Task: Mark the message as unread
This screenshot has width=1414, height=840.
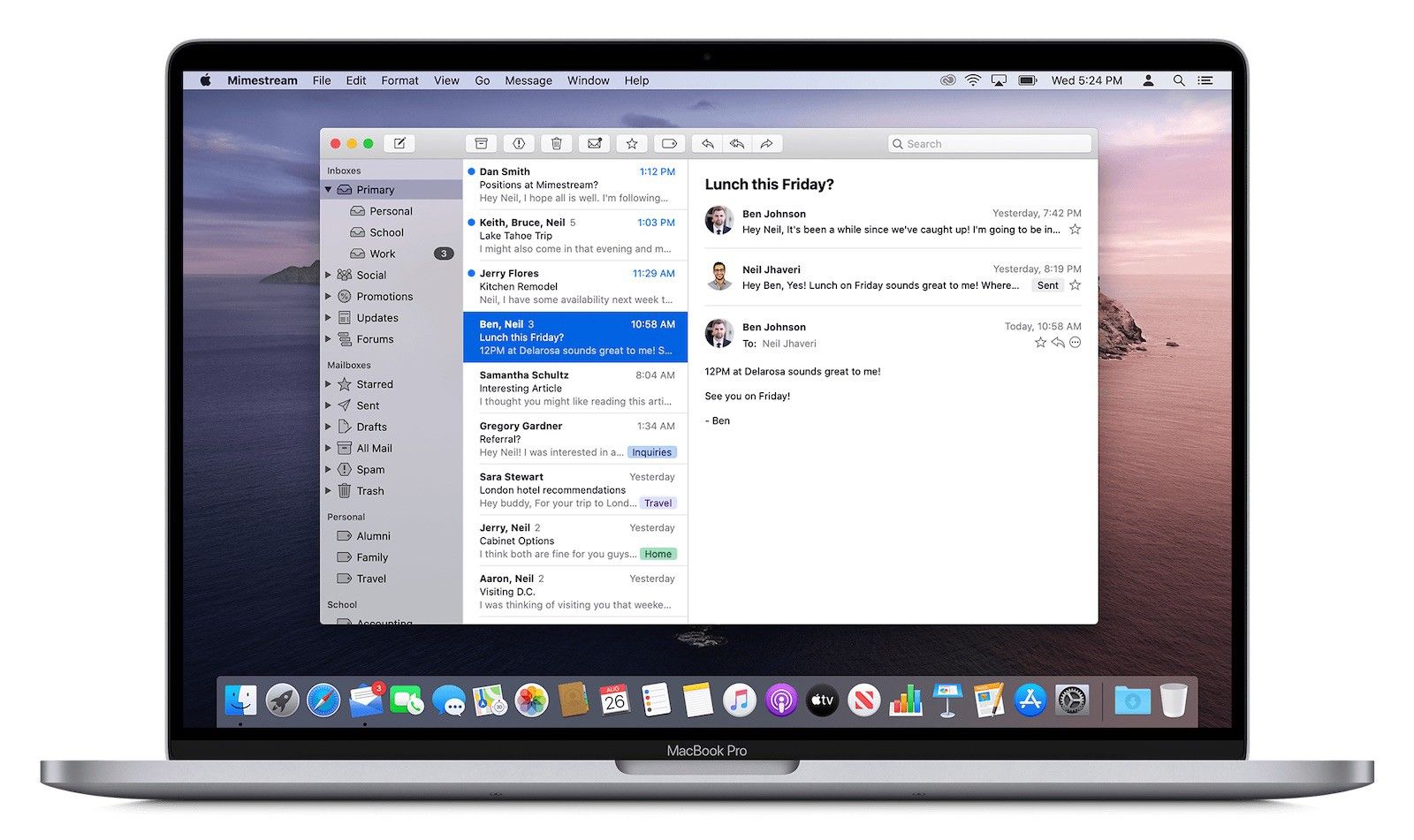Action: pyautogui.click(x=594, y=143)
